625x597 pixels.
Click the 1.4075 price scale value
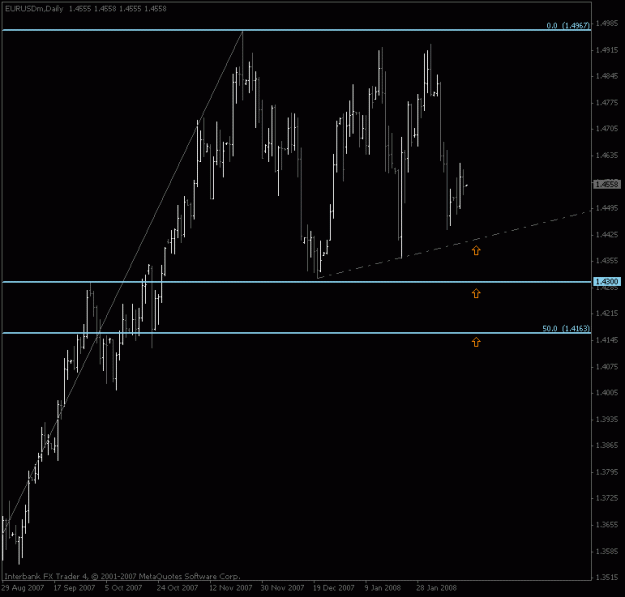click(x=607, y=367)
